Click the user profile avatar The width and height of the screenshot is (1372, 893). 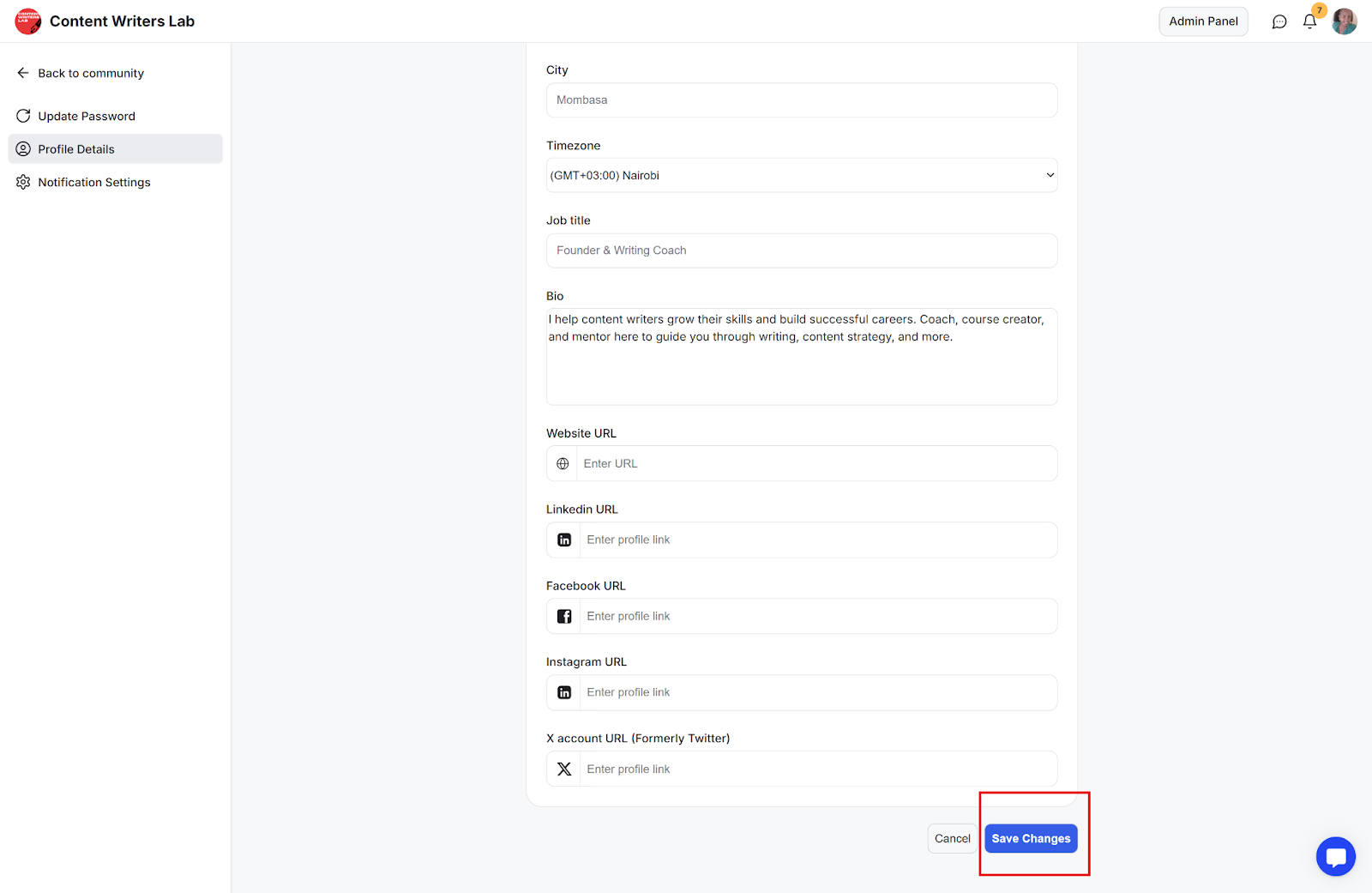click(x=1344, y=21)
